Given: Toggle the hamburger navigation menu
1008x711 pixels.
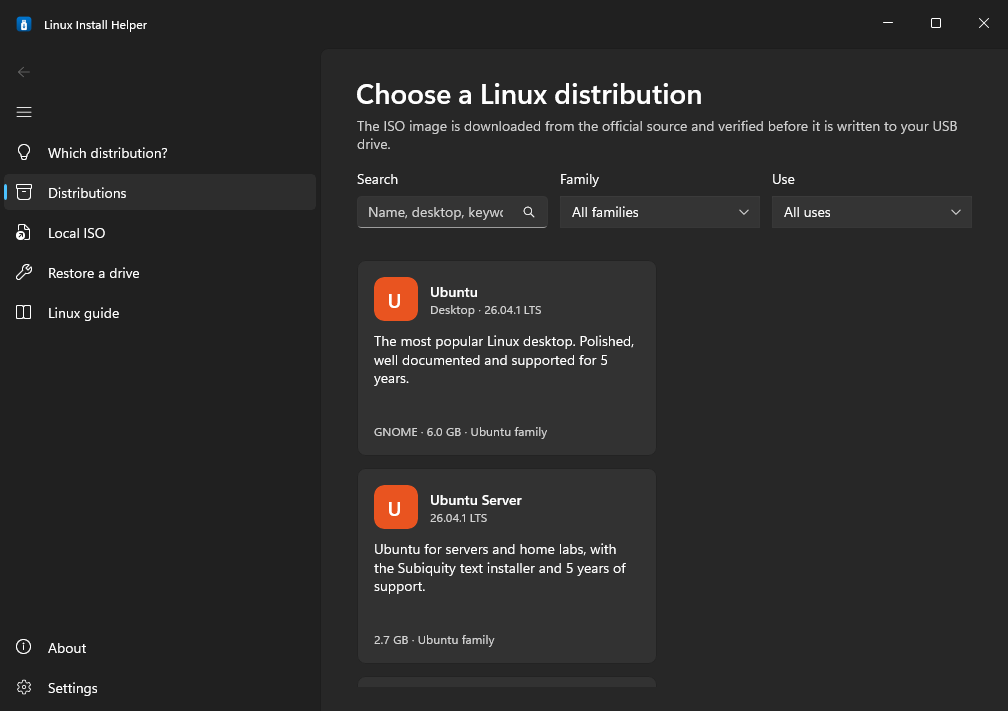Looking at the screenshot, I should pyautogui.click(x=24, y=112).
